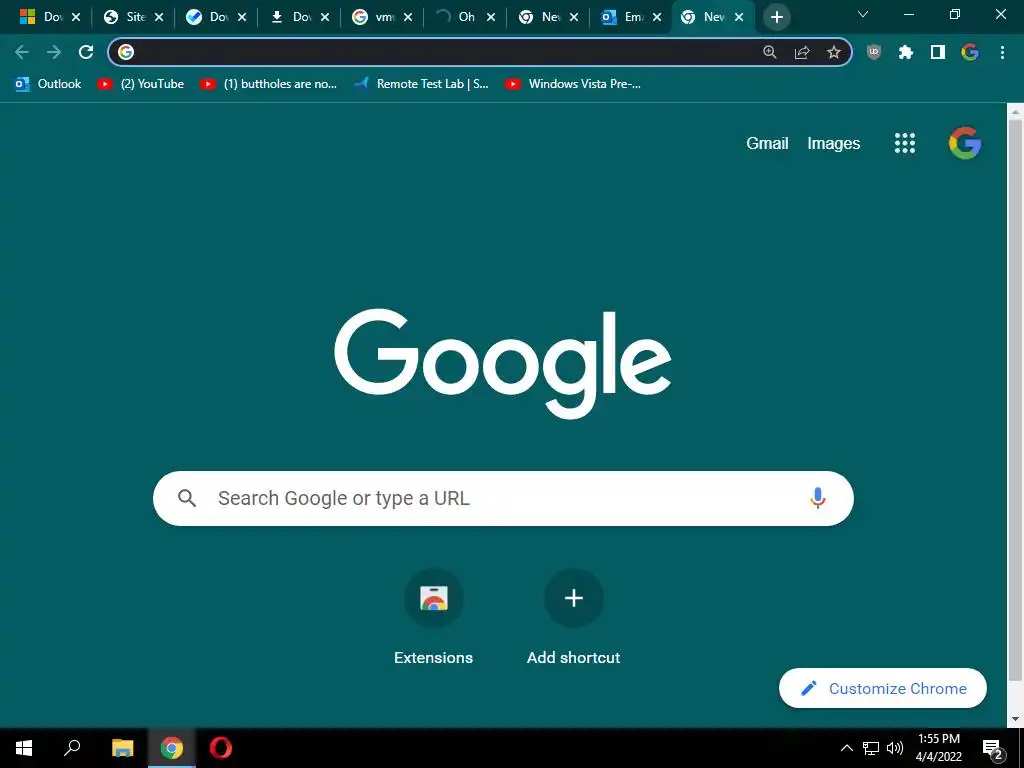Open the Windows Vista Pre- bookmark

click(573, 84)
